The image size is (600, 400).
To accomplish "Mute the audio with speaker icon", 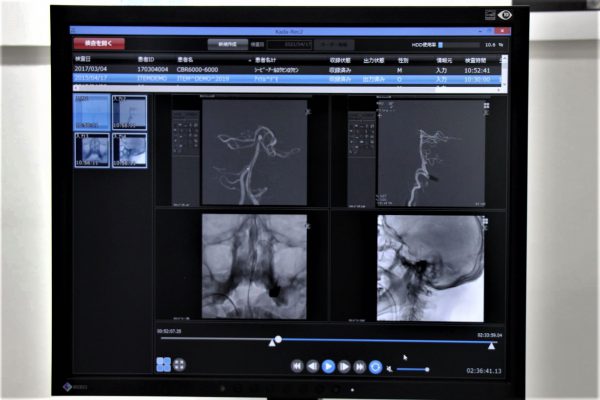I will pos(389,368).
